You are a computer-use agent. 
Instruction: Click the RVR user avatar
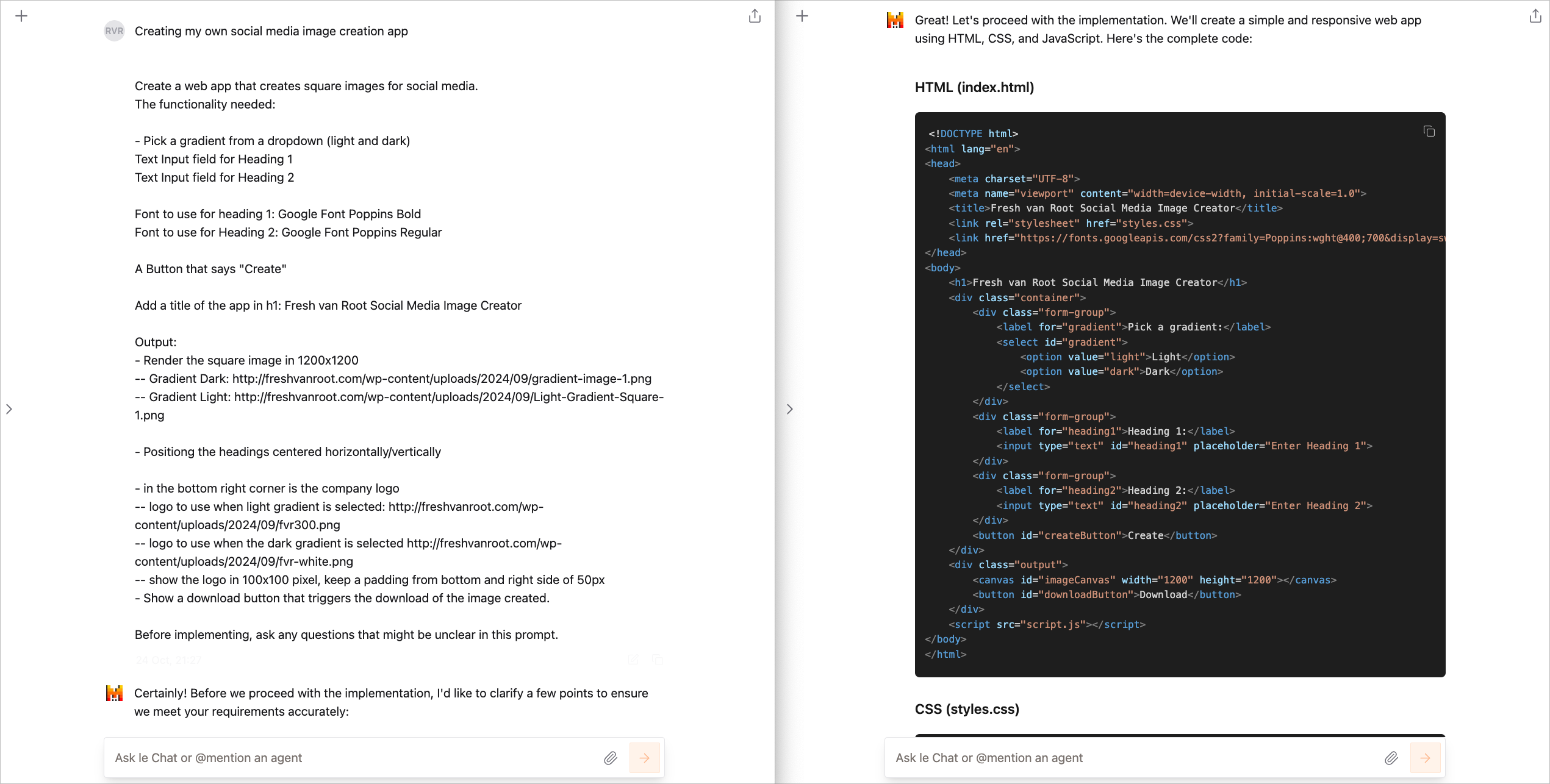[114, 31]
